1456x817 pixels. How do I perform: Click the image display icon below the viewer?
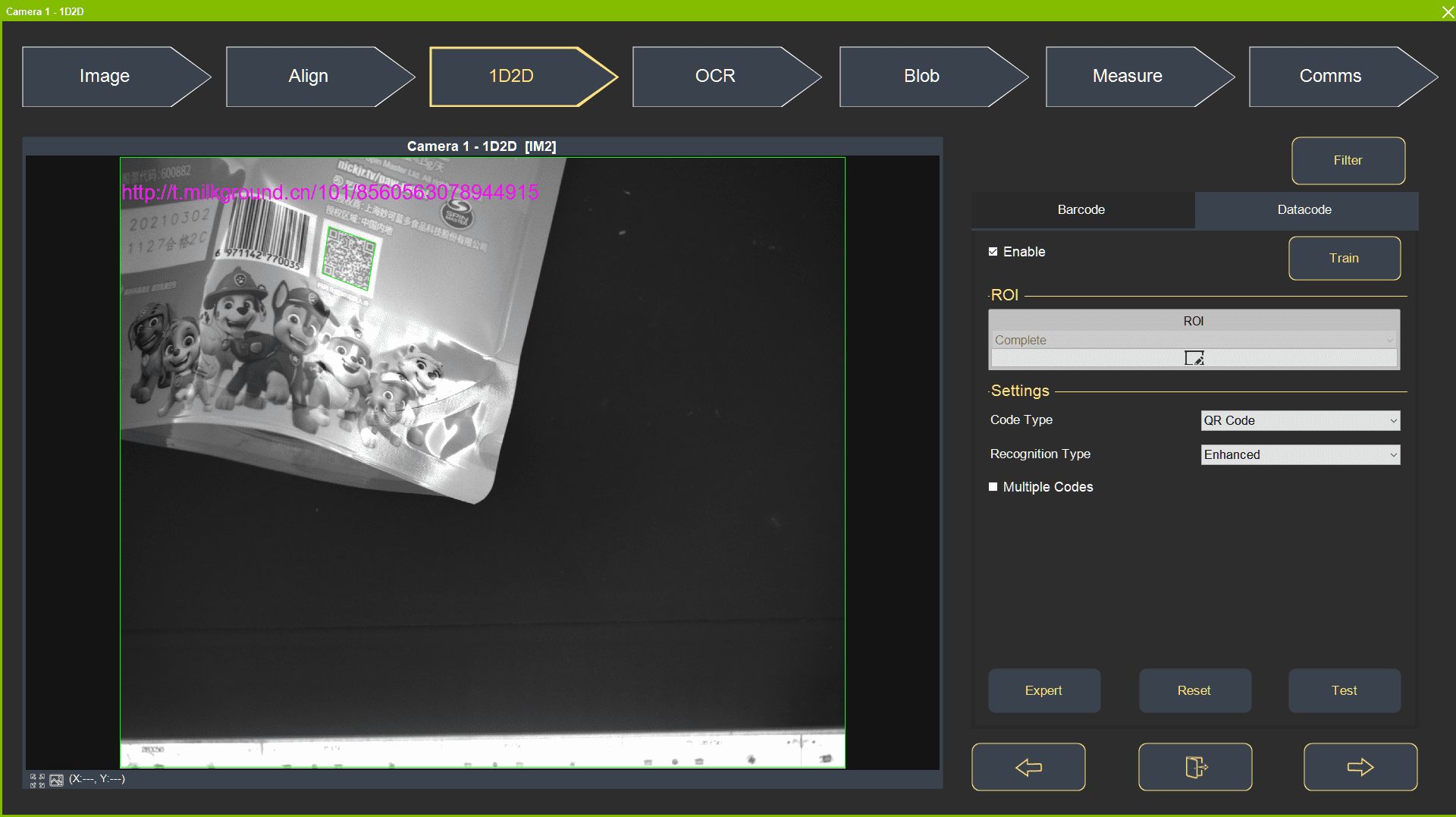pos(57,780)
